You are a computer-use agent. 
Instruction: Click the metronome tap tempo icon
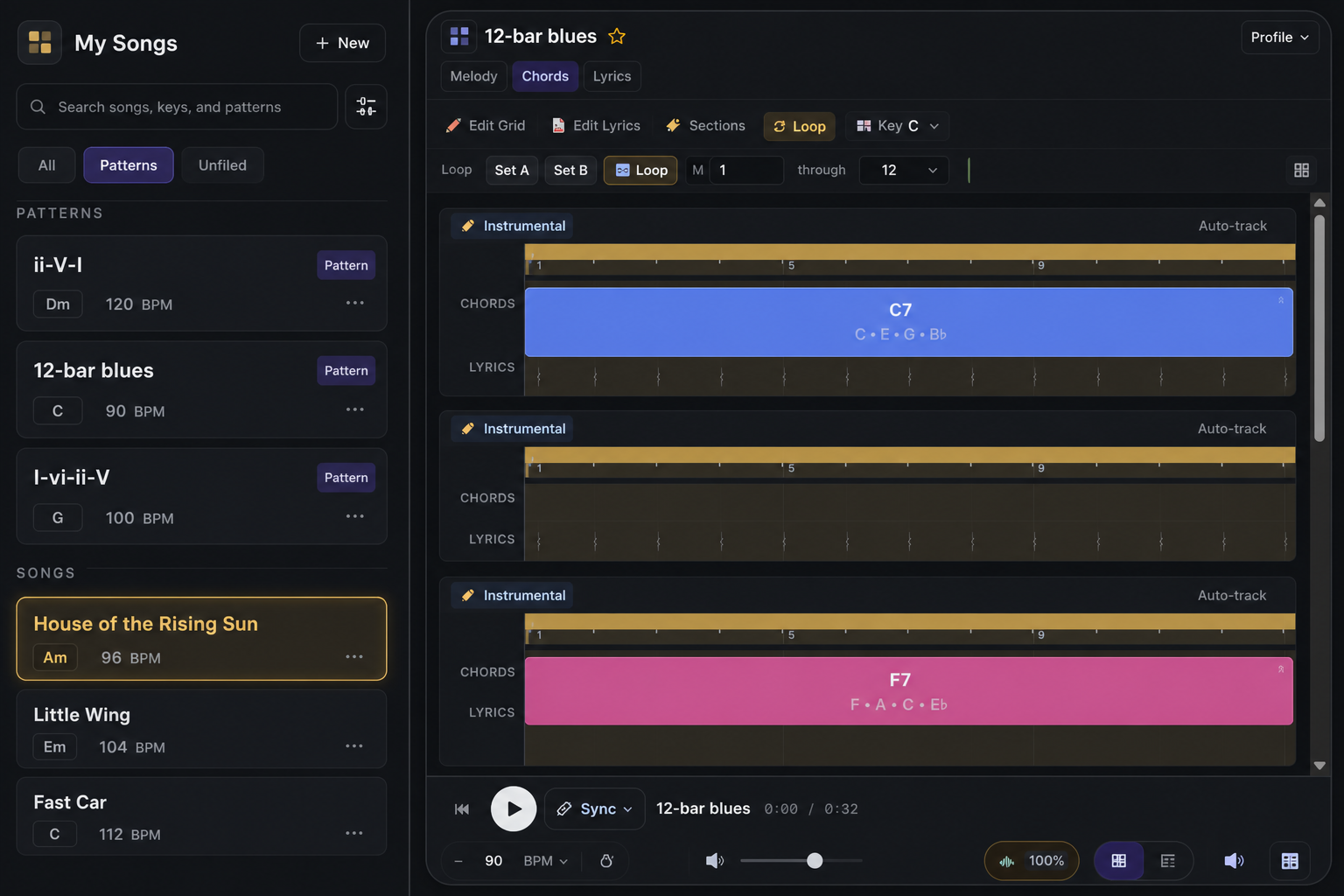click(x=606, y=861)
